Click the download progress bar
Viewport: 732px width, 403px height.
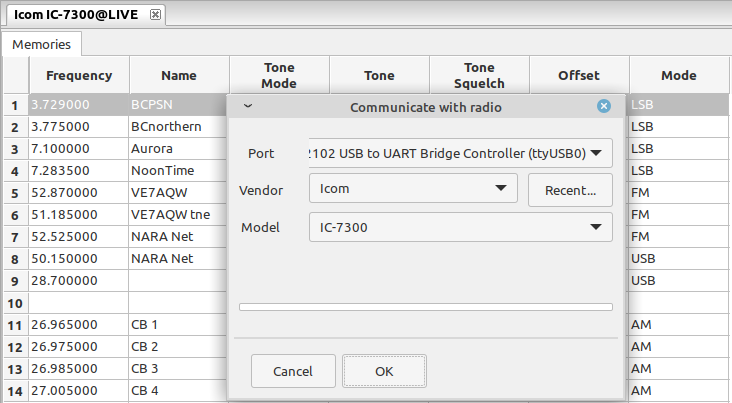coord(426,307)
